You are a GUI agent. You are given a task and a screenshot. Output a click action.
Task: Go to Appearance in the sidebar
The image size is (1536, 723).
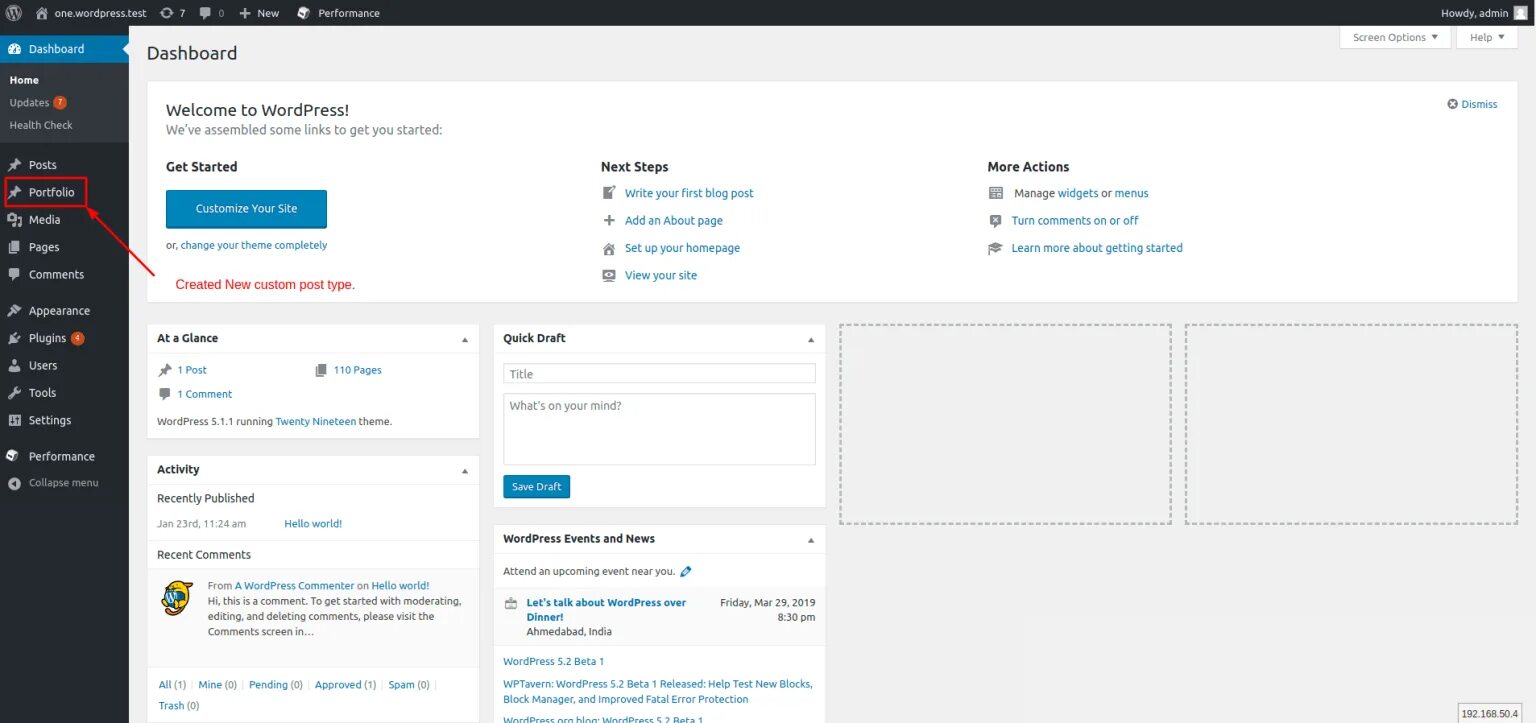pos(59,311)
